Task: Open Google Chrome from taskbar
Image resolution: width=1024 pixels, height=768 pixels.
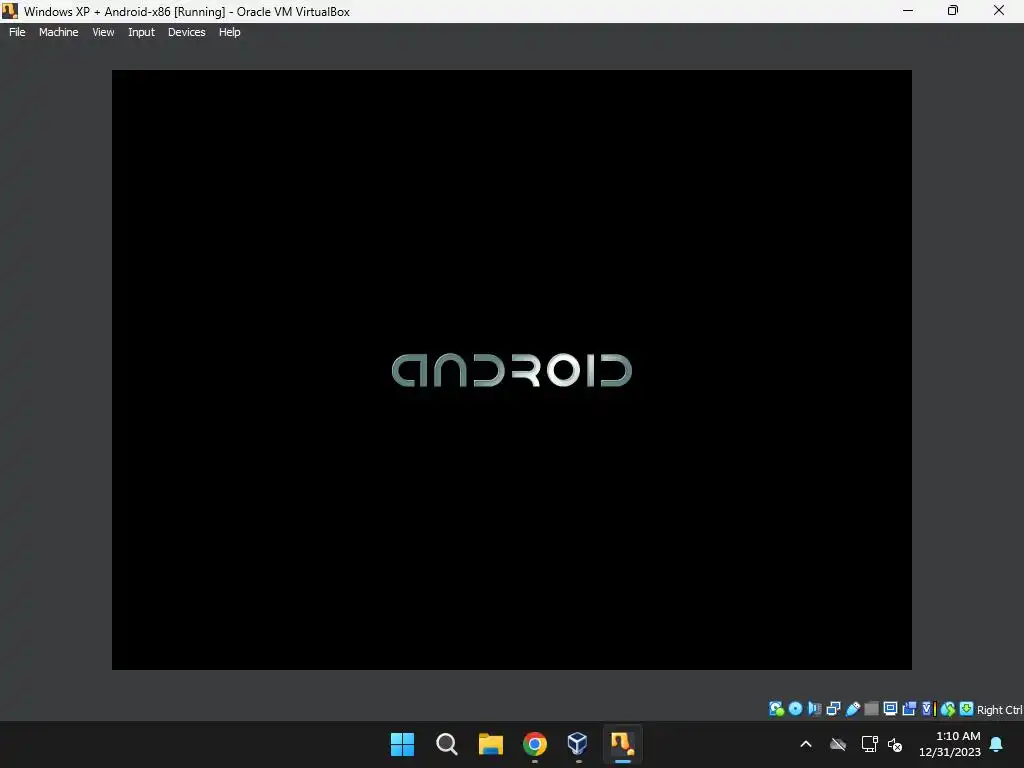Action: [535, 744]
